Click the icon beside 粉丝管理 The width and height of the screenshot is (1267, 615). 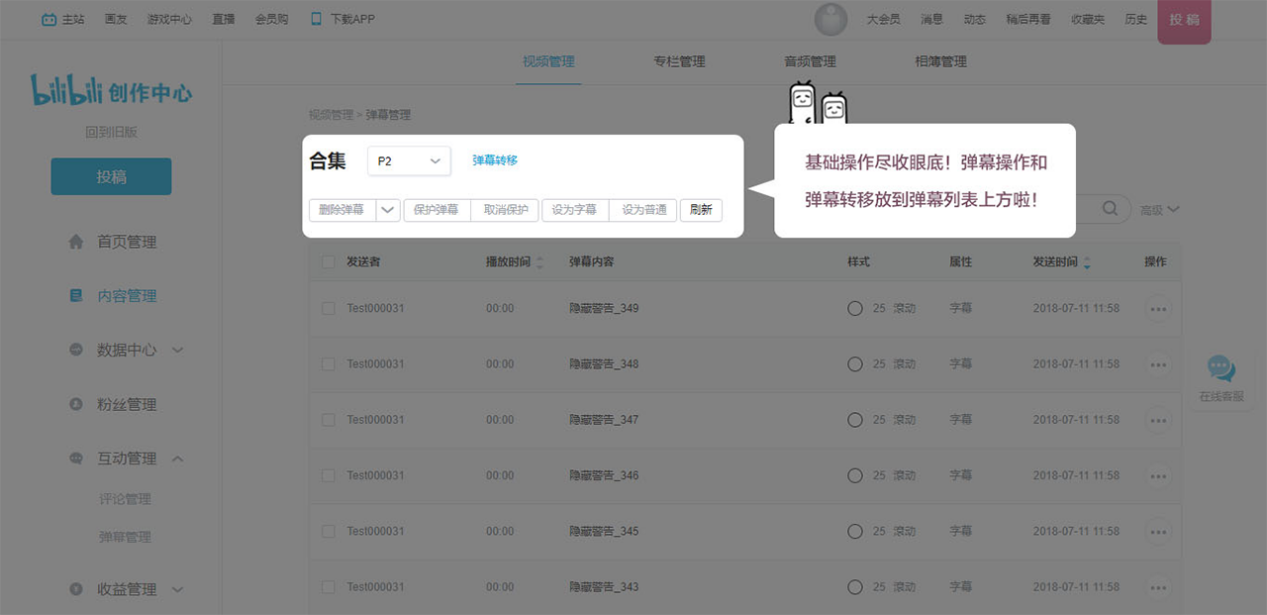tap(76, 405)
